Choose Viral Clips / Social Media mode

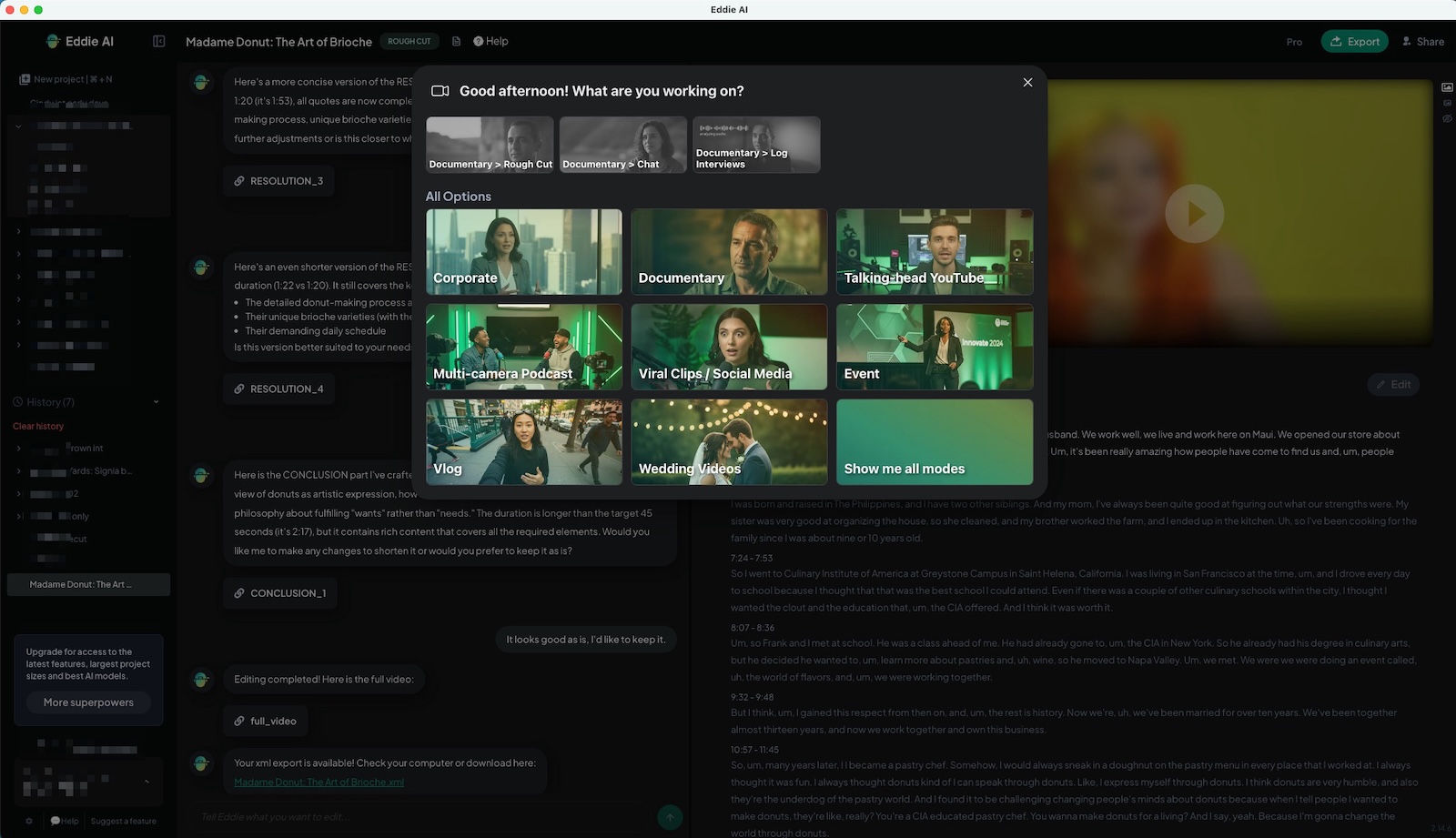pos(729,347)
